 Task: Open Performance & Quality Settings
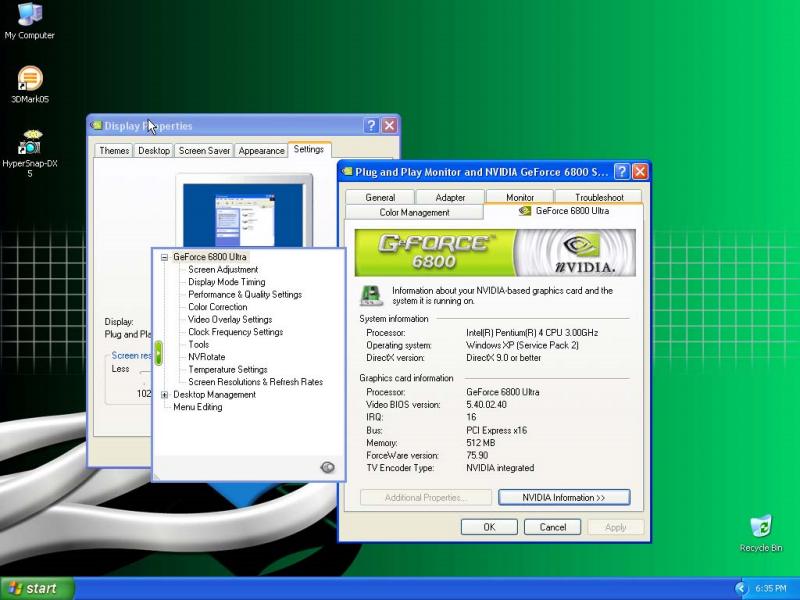[x=245, y=294]
